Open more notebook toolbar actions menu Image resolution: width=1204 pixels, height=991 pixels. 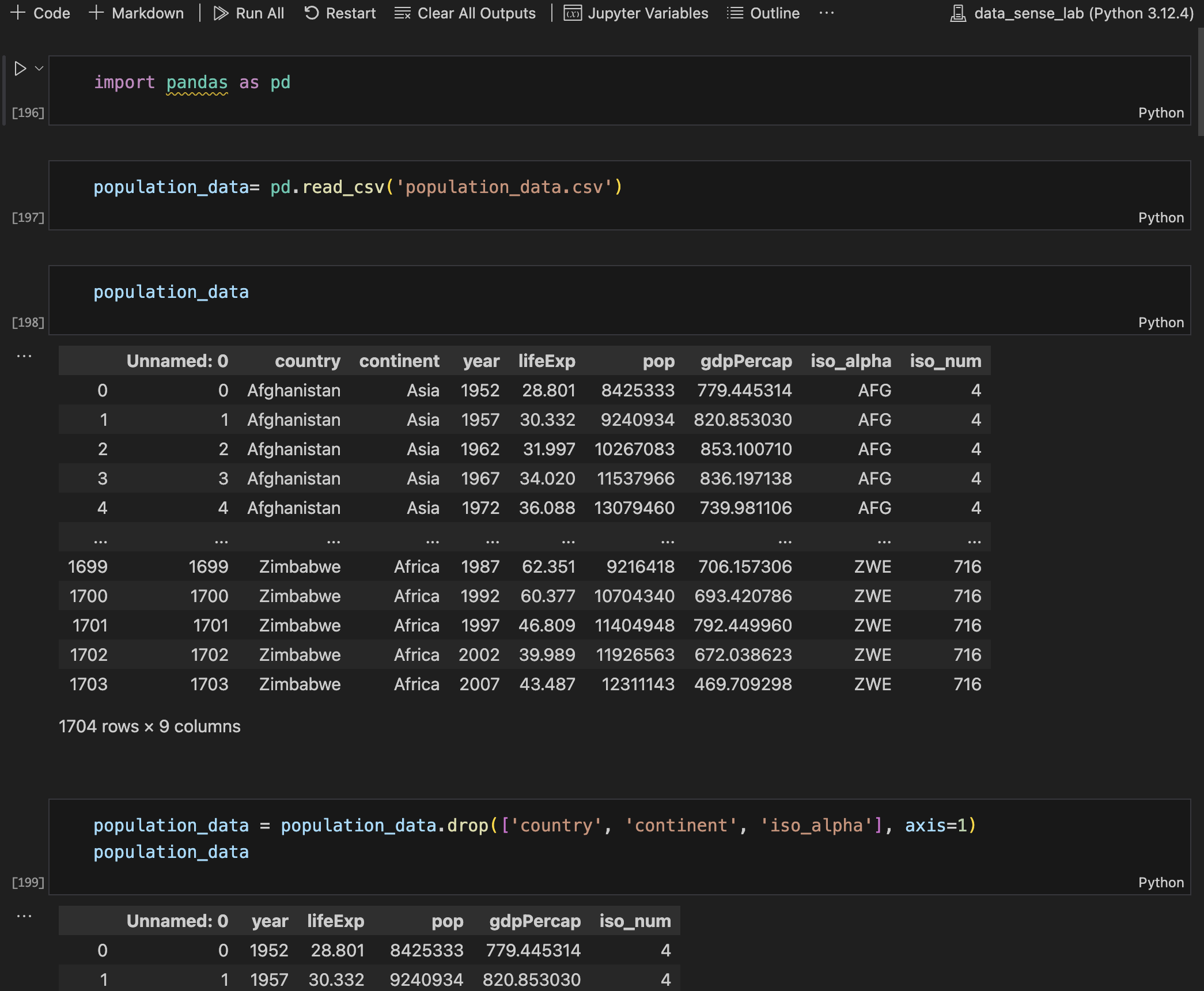click(827, 13)
